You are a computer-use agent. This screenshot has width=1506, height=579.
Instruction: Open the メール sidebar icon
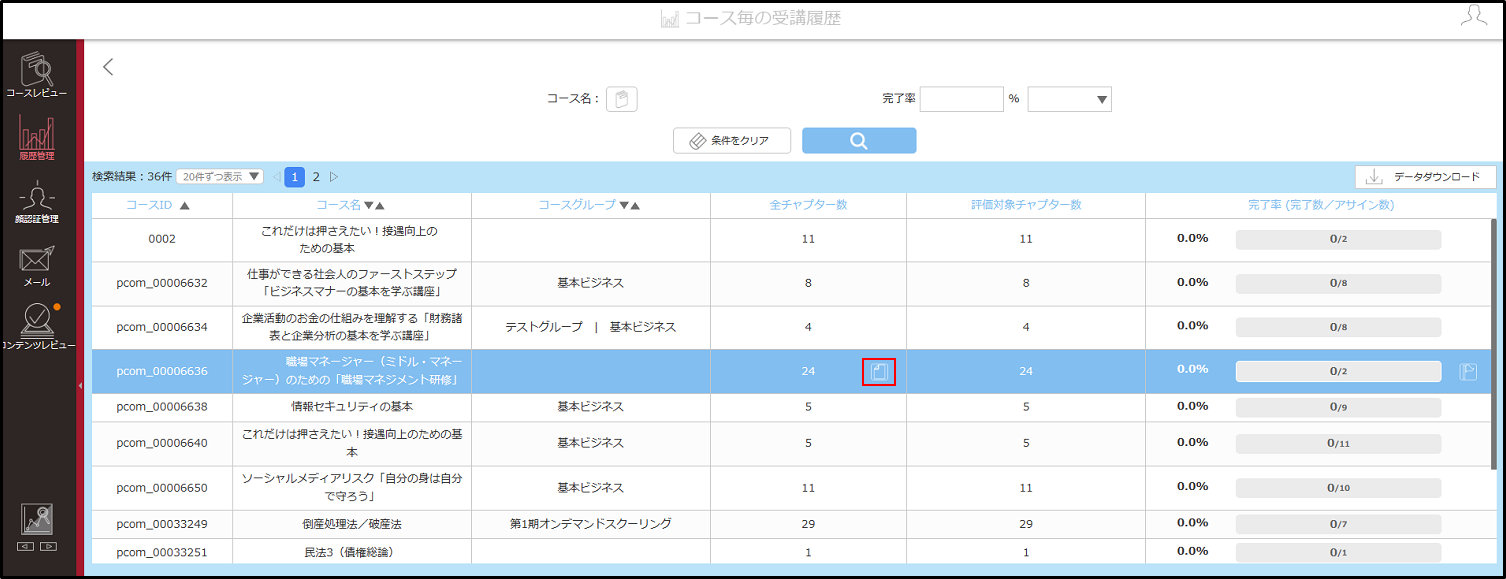coord(37,265)
